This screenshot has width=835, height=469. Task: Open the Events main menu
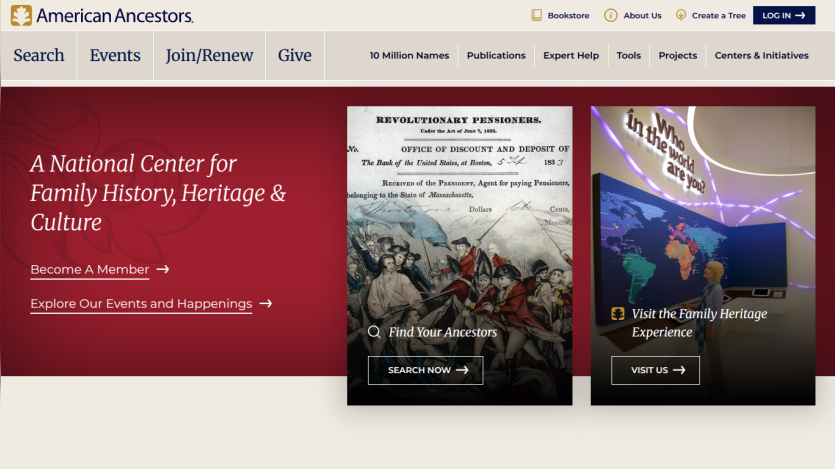pyautogui.click(x=115, y=55)
